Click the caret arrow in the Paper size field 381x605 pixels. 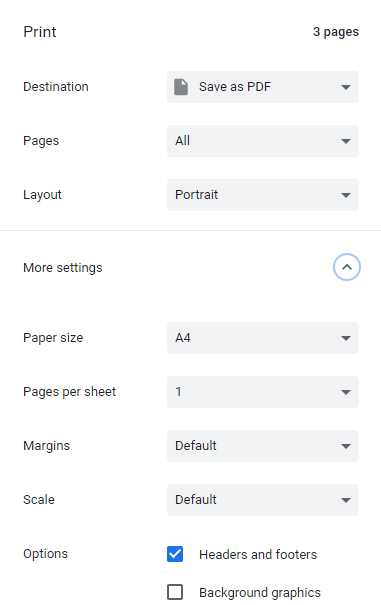tap(346, 338)
